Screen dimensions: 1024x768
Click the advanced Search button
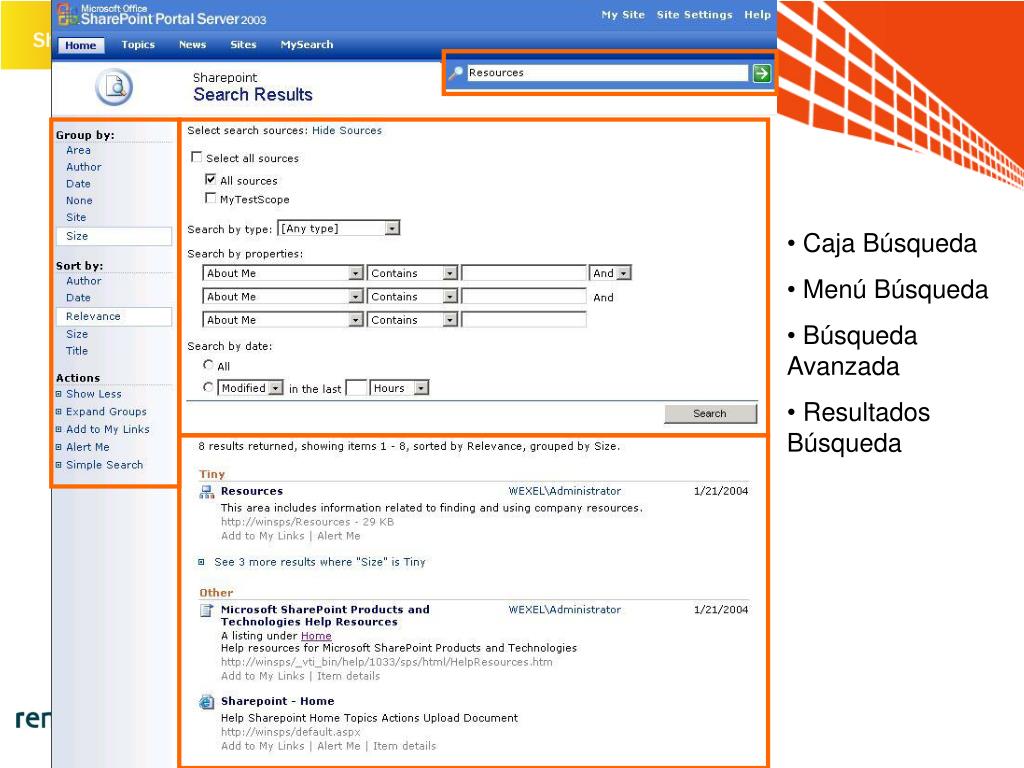click(710, 414)
